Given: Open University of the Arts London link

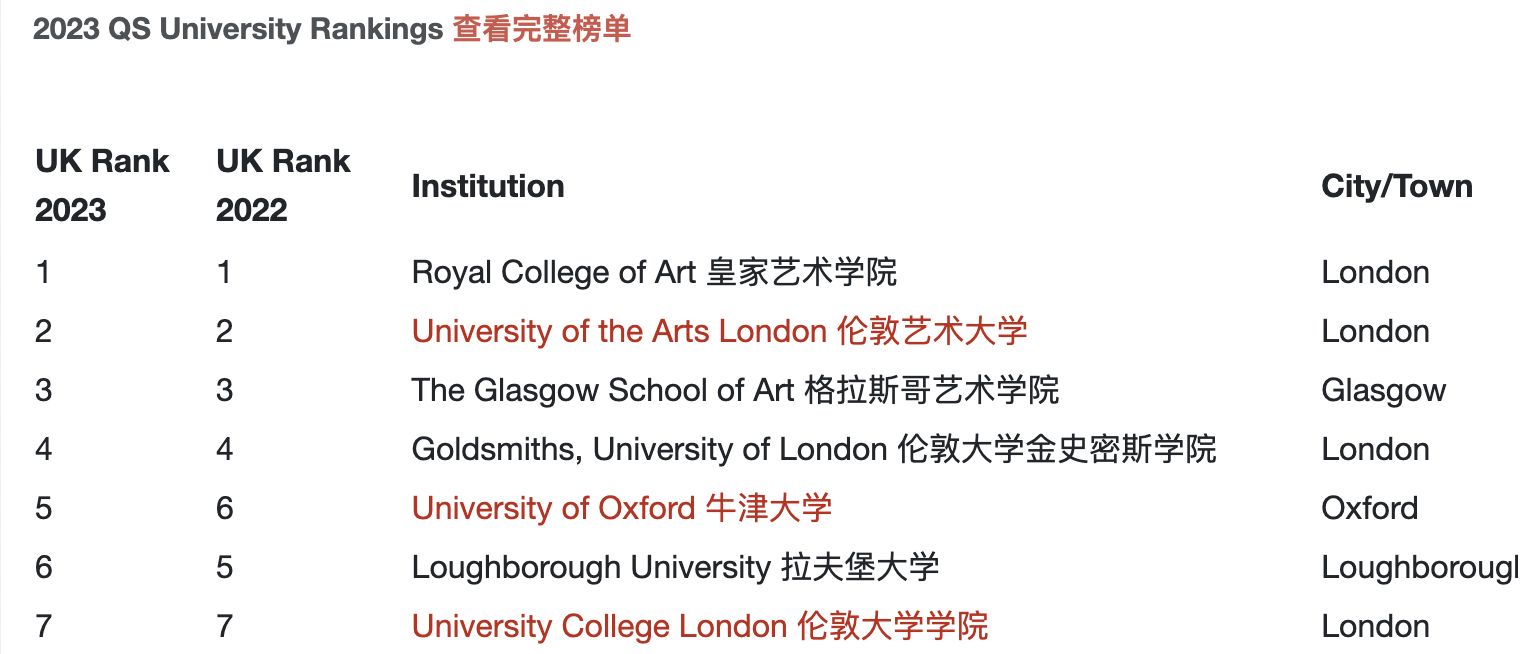Looking at the screenshot, I should [719, 331].
